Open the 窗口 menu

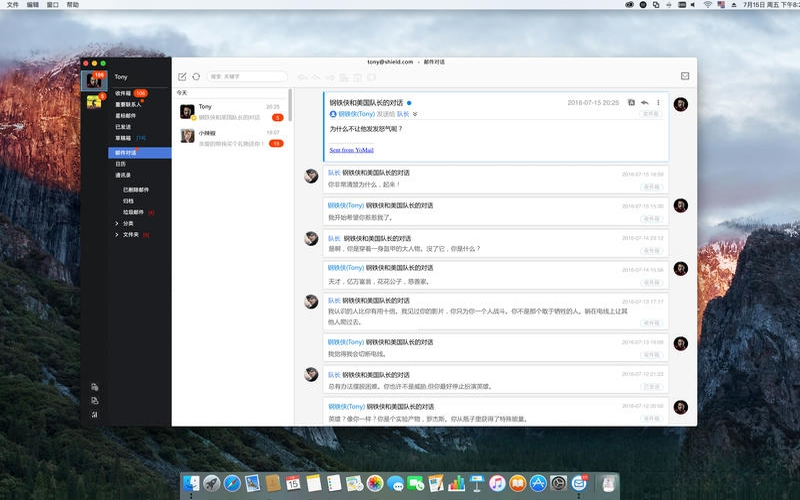pos(53,5)
